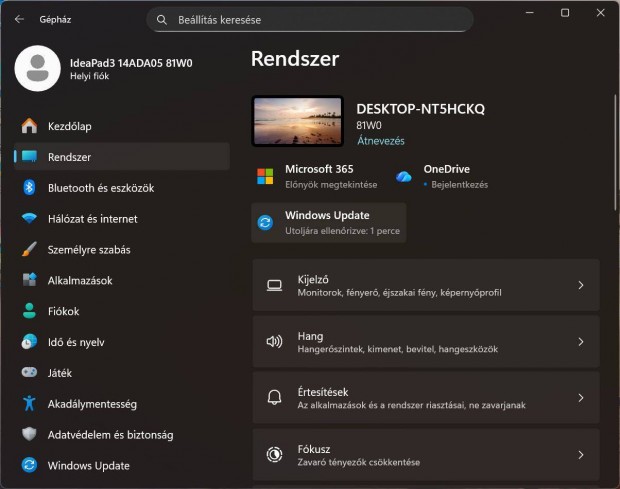Viewport: 620px width, 489px height.
Task: Click the Microsoft 365 logo icon
Action: [265, 176]
